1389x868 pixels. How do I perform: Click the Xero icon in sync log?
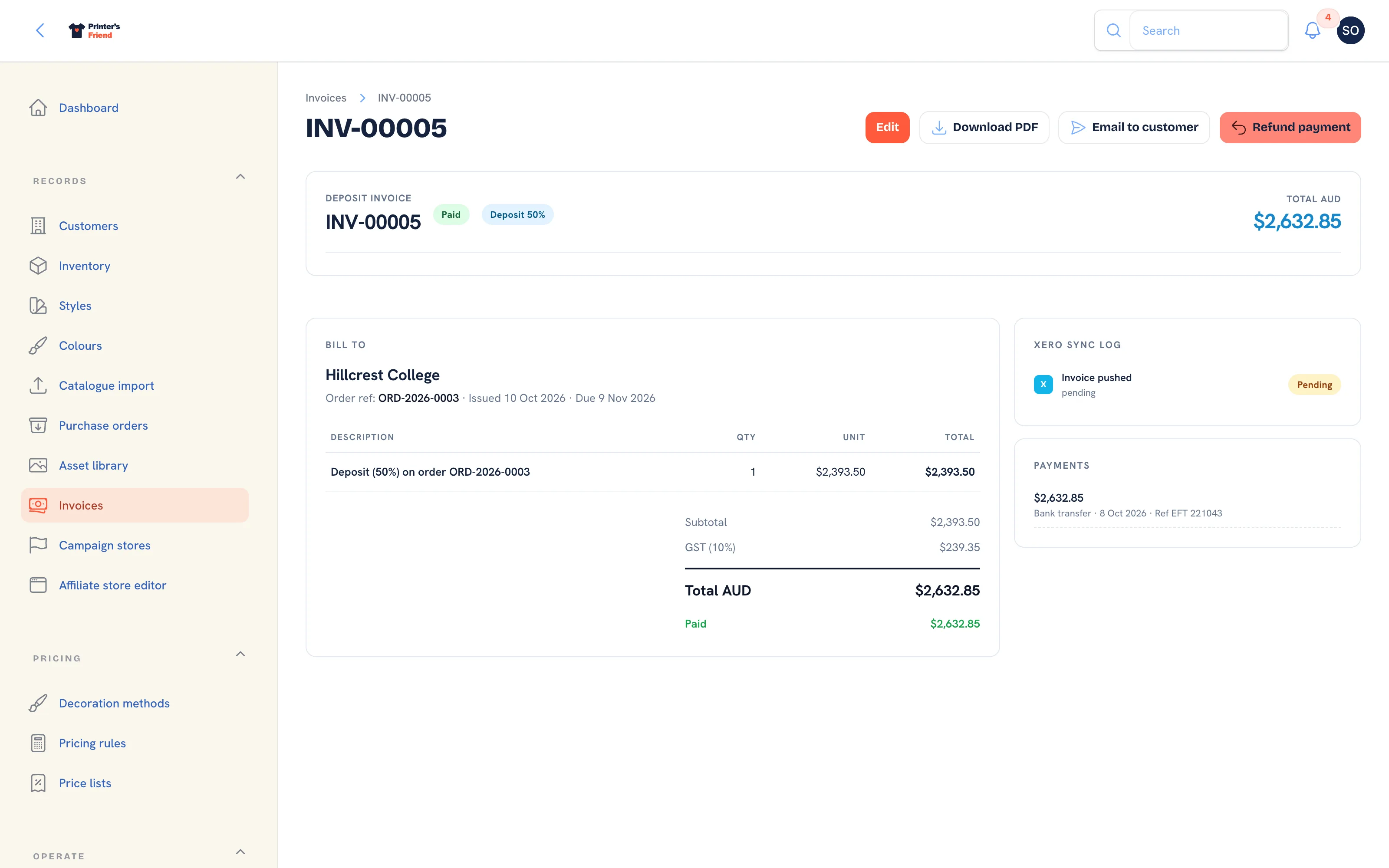pyautogui.click(x=1043, y=385)
